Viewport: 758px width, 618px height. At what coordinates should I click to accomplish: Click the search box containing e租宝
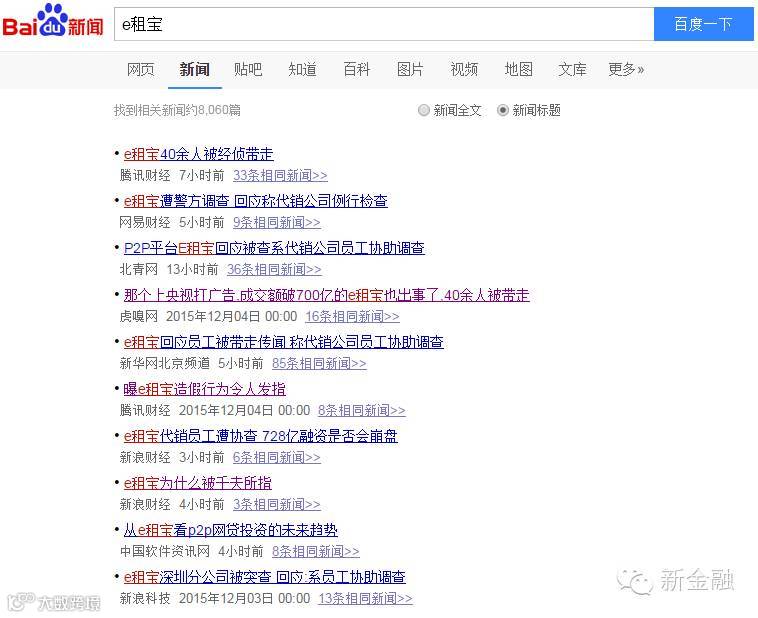click(384, 24)
